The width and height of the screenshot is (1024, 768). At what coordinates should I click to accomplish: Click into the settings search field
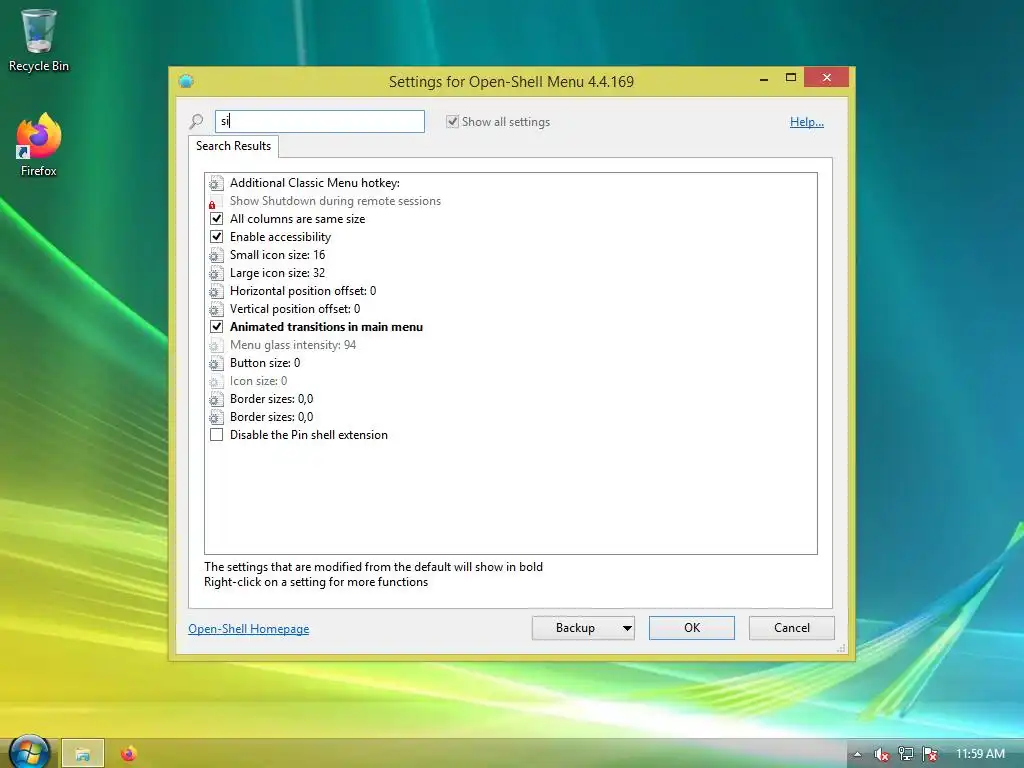click(319, 121)
